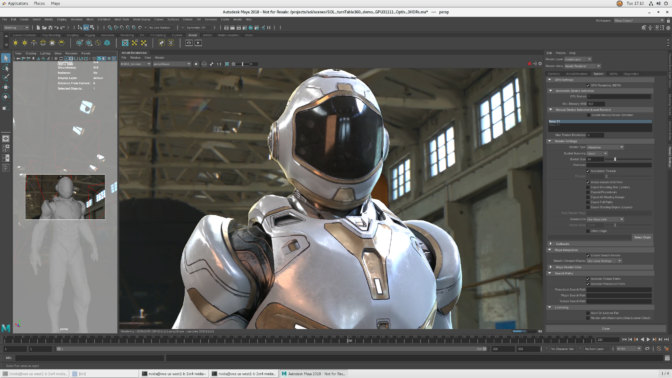Click the 1:1 zoom icon in RenderView
The image size is (672, 378).
[x=219, y=64]
